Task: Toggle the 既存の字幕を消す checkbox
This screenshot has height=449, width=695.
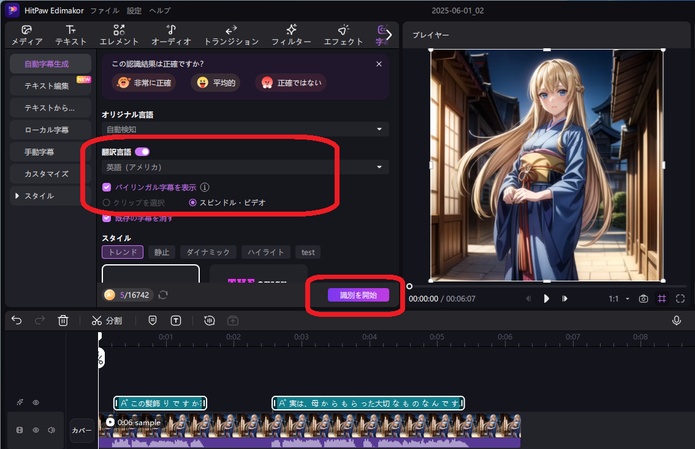Action: tap(106, 218)
